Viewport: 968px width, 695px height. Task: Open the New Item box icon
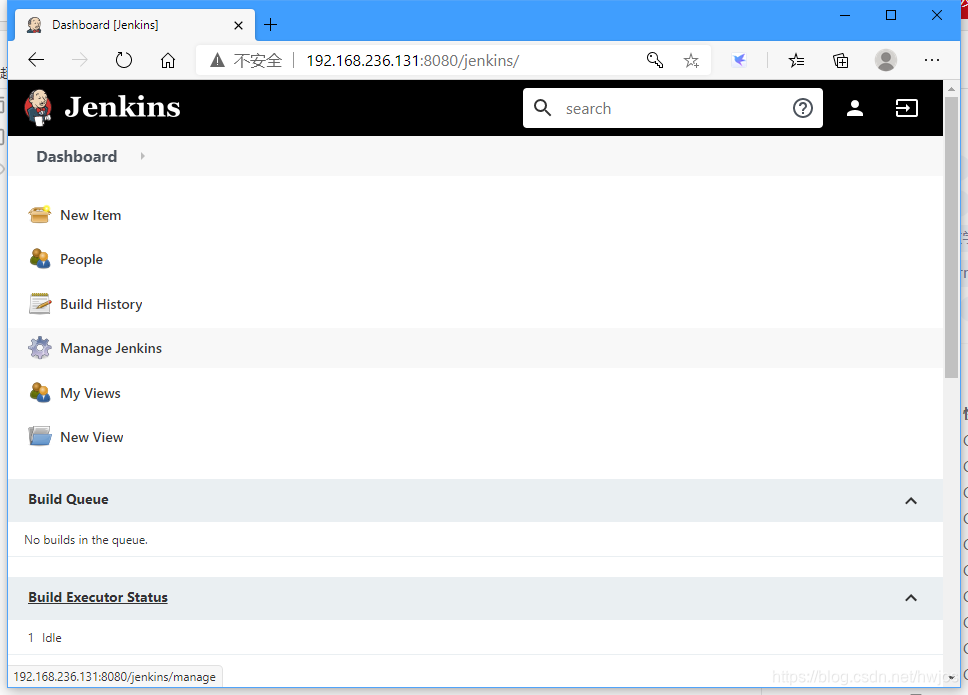40,215
